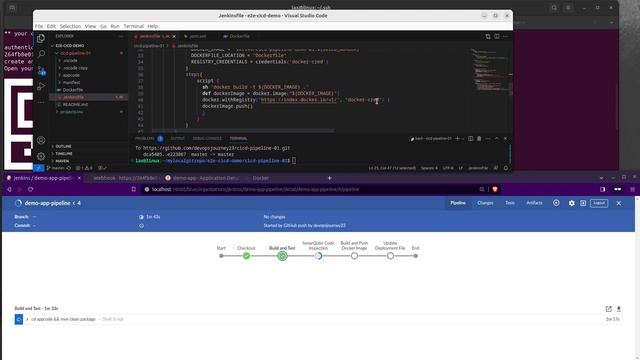Click the editor horizontal scrollbar
Screen dimensions: 640x360
click(x=243, y=131)
